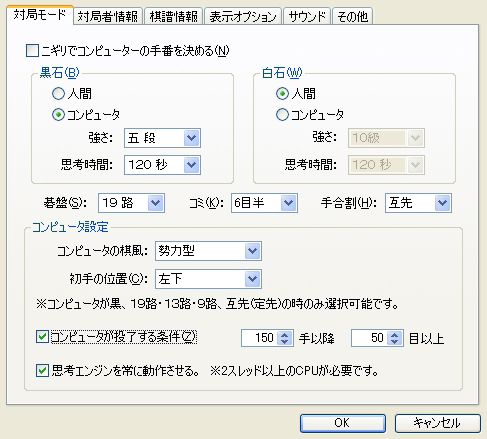487x439 pixels.
Task: Select 人間 for 黒石 player
Action: (x=58, y=94)
